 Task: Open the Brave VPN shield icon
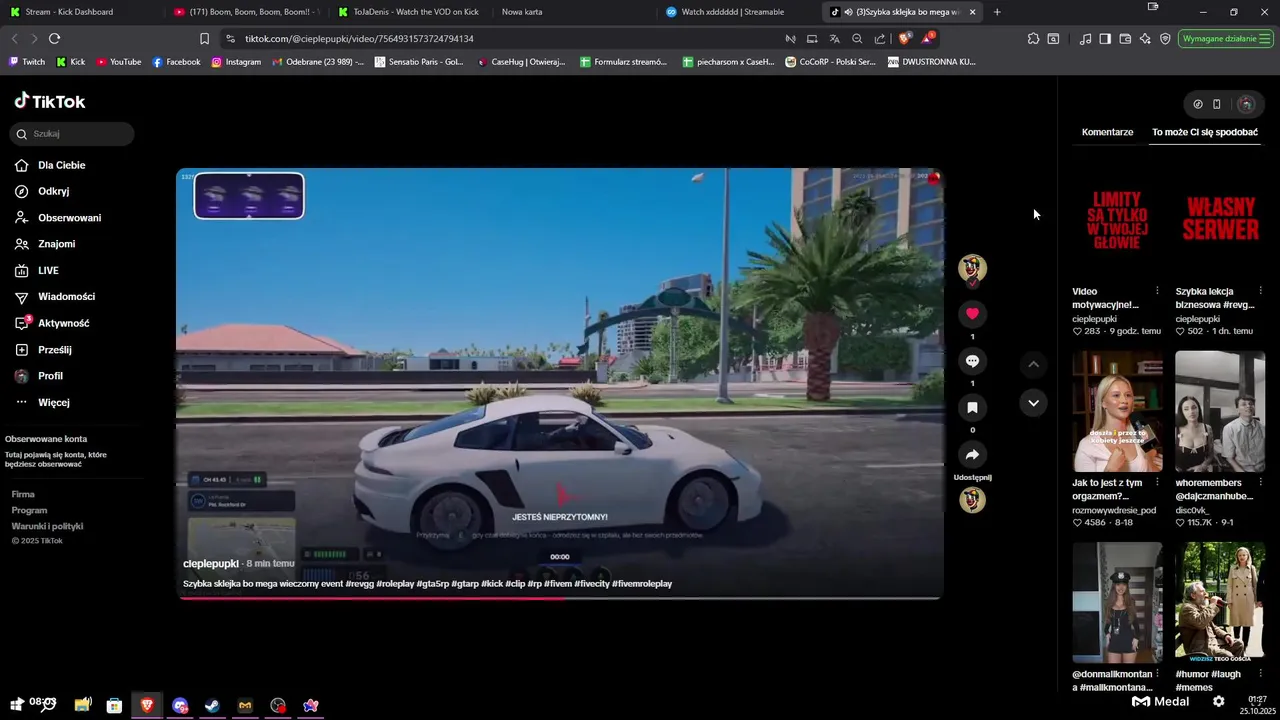point(1165,38)
